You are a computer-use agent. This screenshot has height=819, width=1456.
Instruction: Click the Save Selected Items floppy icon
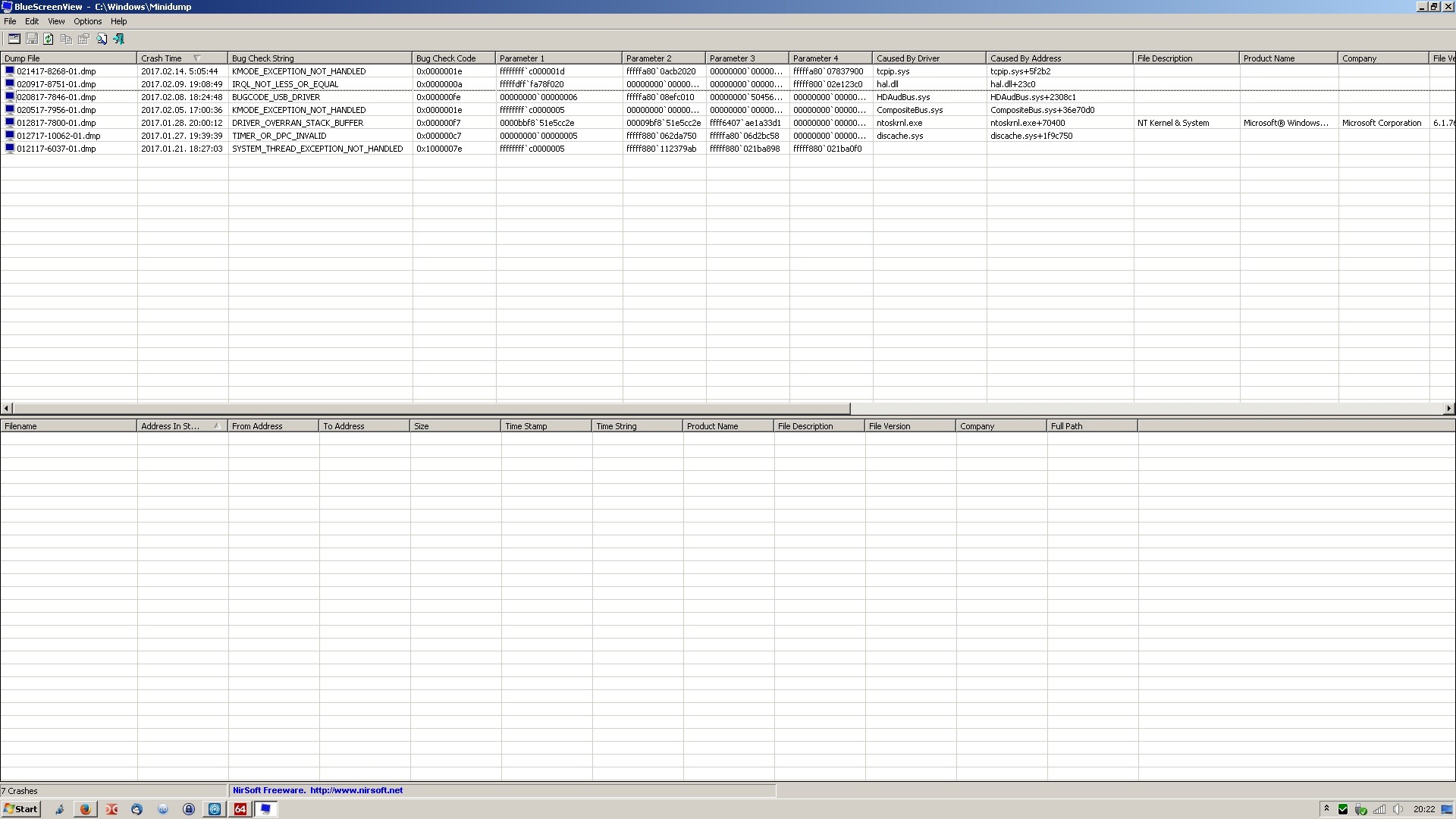point(31,39)
